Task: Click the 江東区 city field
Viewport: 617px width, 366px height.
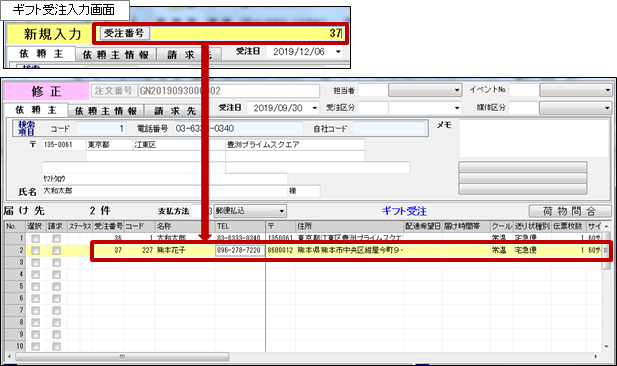Action: (179, 145)
